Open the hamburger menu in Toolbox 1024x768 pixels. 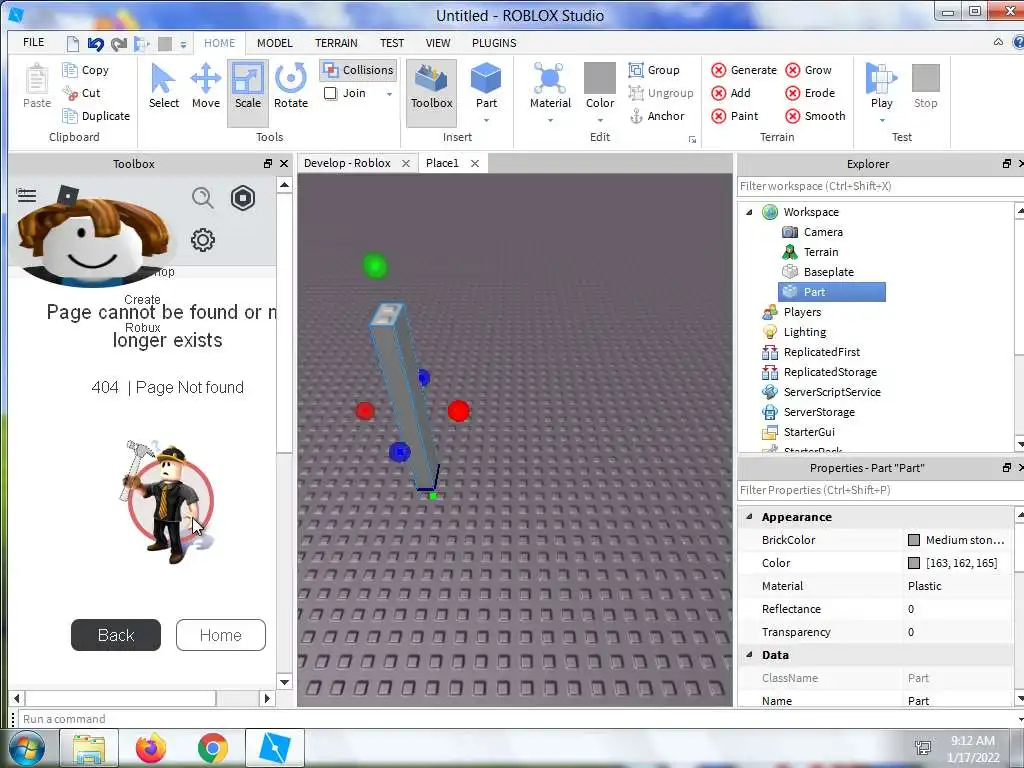click(x=26, y=195)
